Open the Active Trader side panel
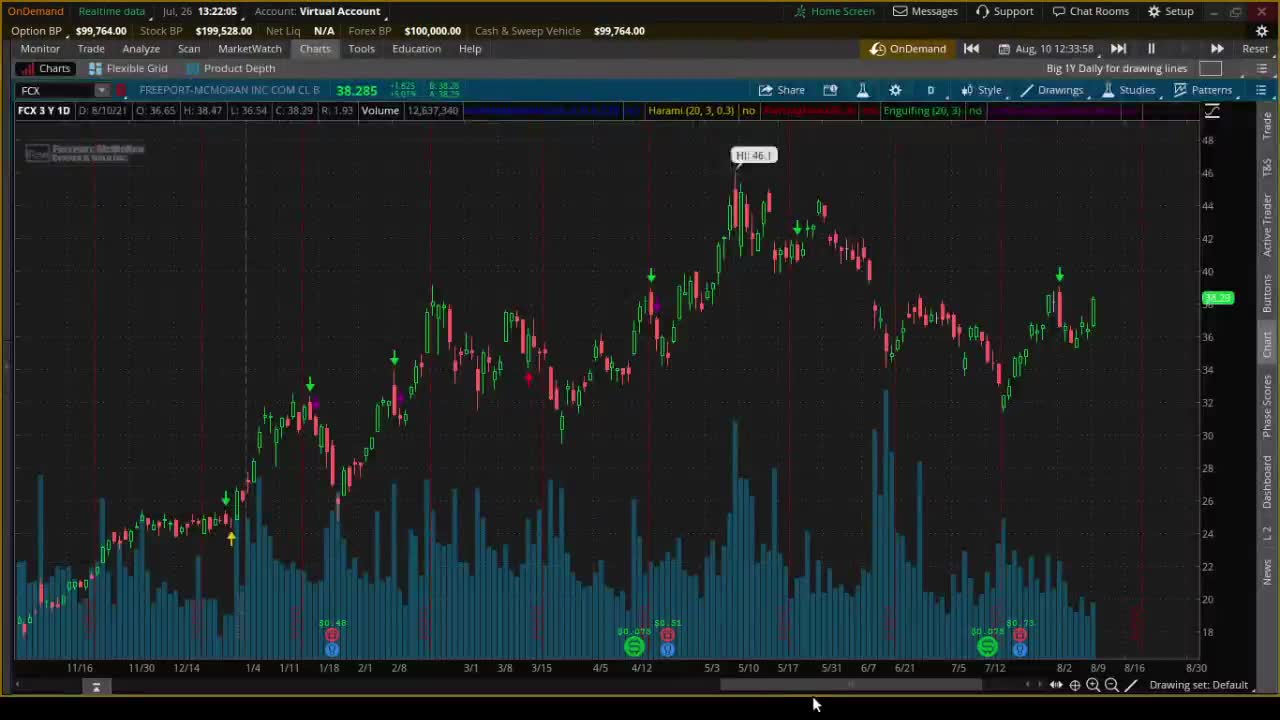 point(1267,225)
